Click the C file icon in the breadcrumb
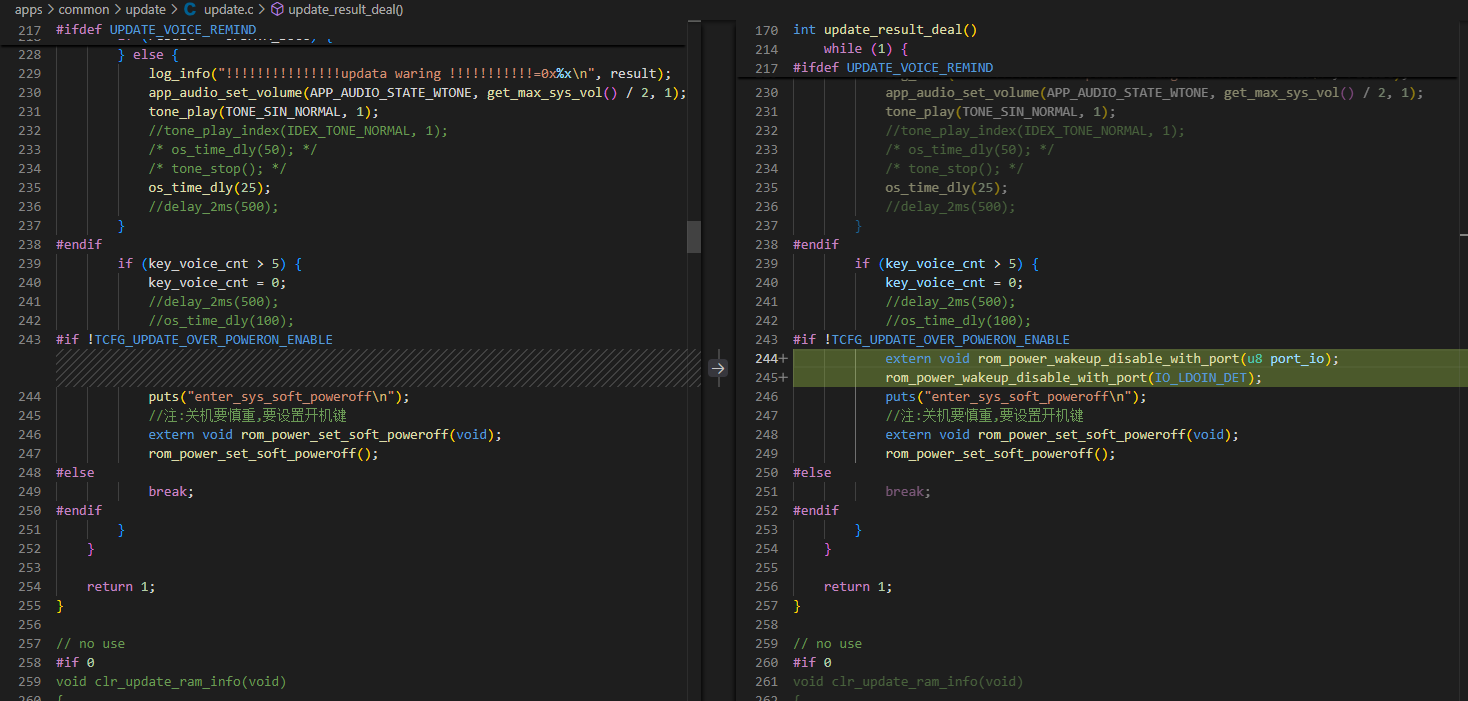 click(190, 9)
